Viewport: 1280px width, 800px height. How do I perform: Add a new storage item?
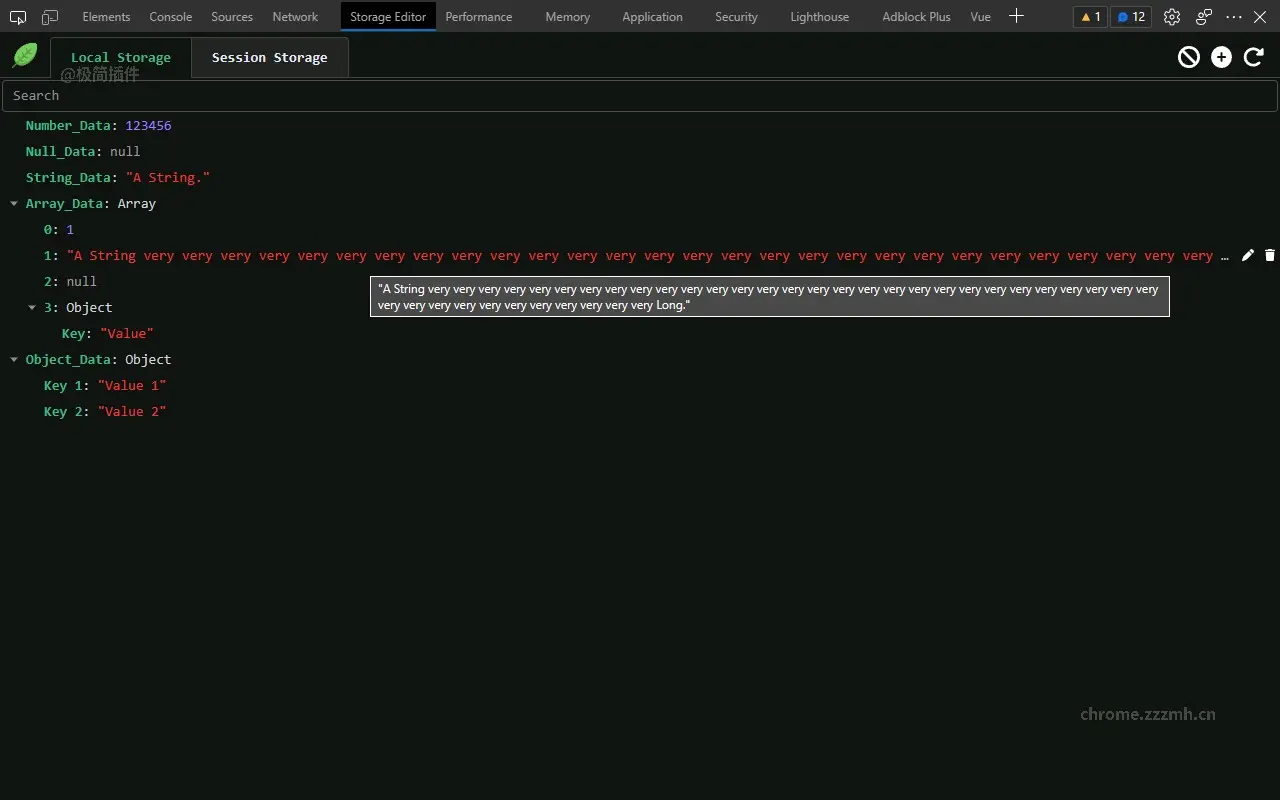pyautogui.click(x=1221, y=57)
